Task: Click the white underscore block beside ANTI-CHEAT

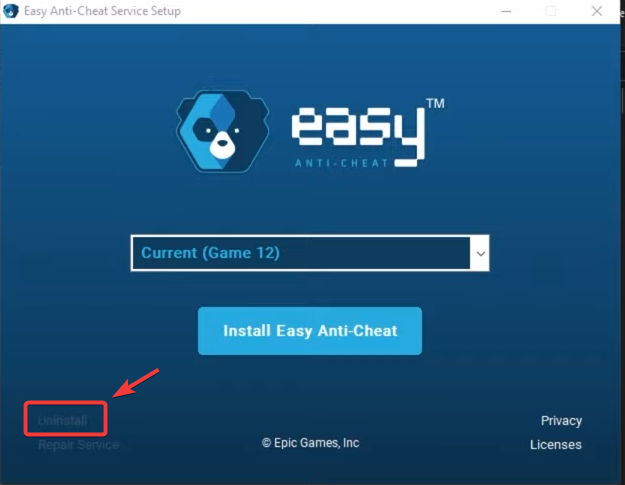Action: pyautogui.click(x=406, y=163)
